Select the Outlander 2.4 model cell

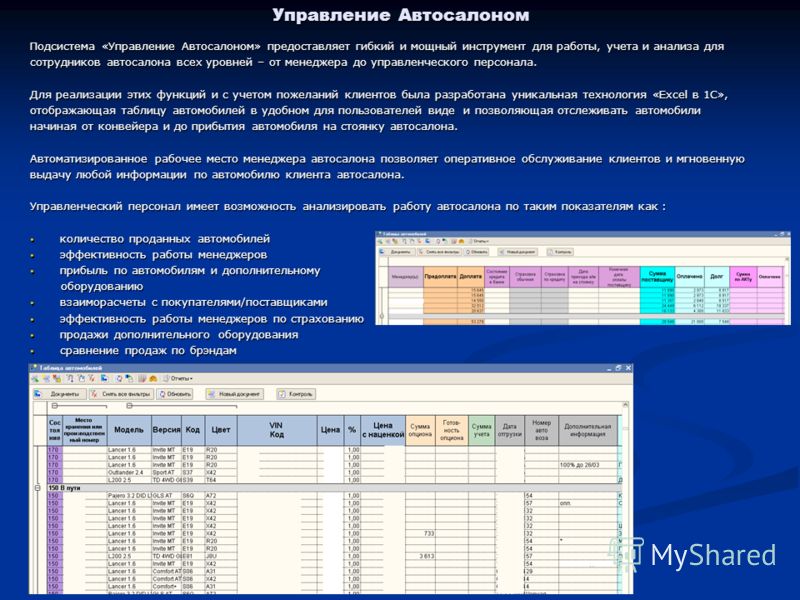click(x=129, y=472)
